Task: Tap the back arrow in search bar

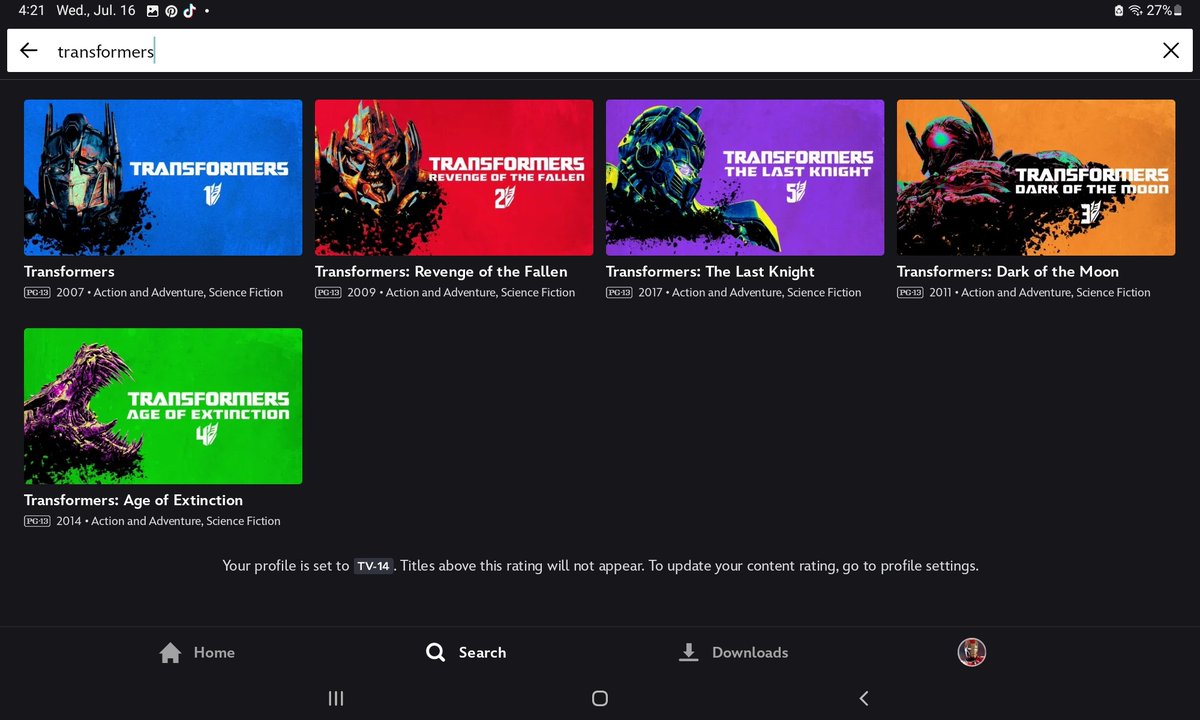Action: point(28,51)
